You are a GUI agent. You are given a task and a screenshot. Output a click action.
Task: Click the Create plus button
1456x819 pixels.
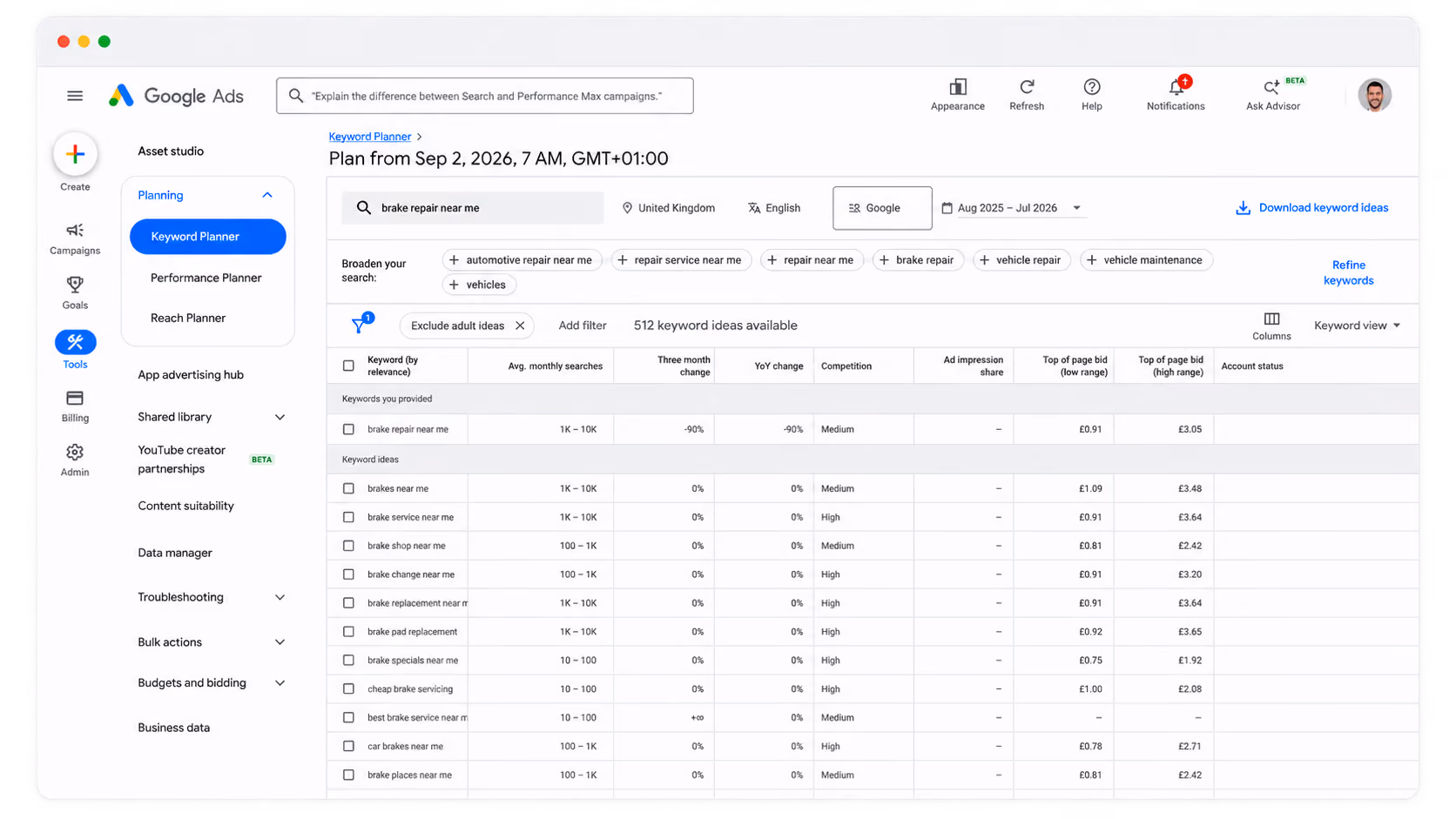coord(75,154)
